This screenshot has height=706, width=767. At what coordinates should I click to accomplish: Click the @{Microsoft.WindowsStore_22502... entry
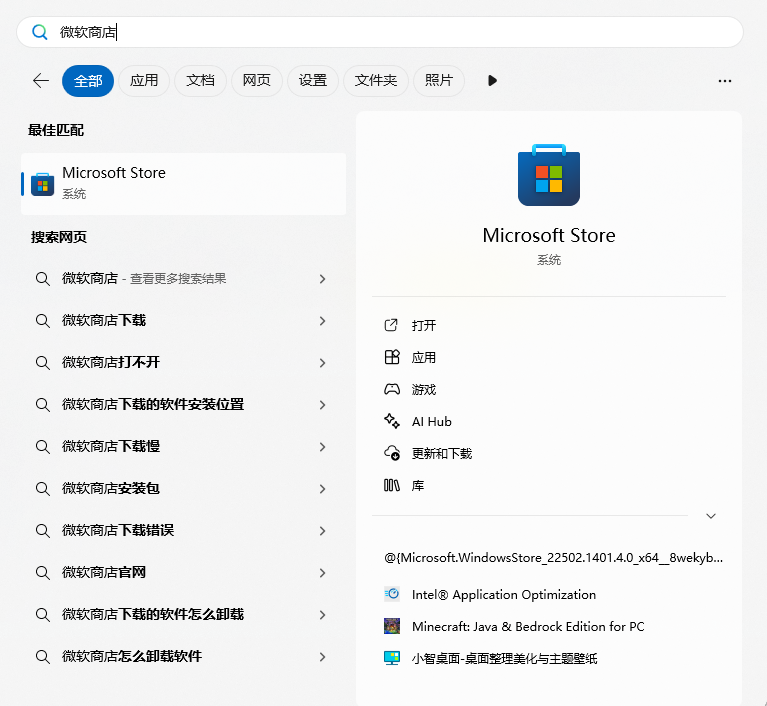click(x=553, y=558)
